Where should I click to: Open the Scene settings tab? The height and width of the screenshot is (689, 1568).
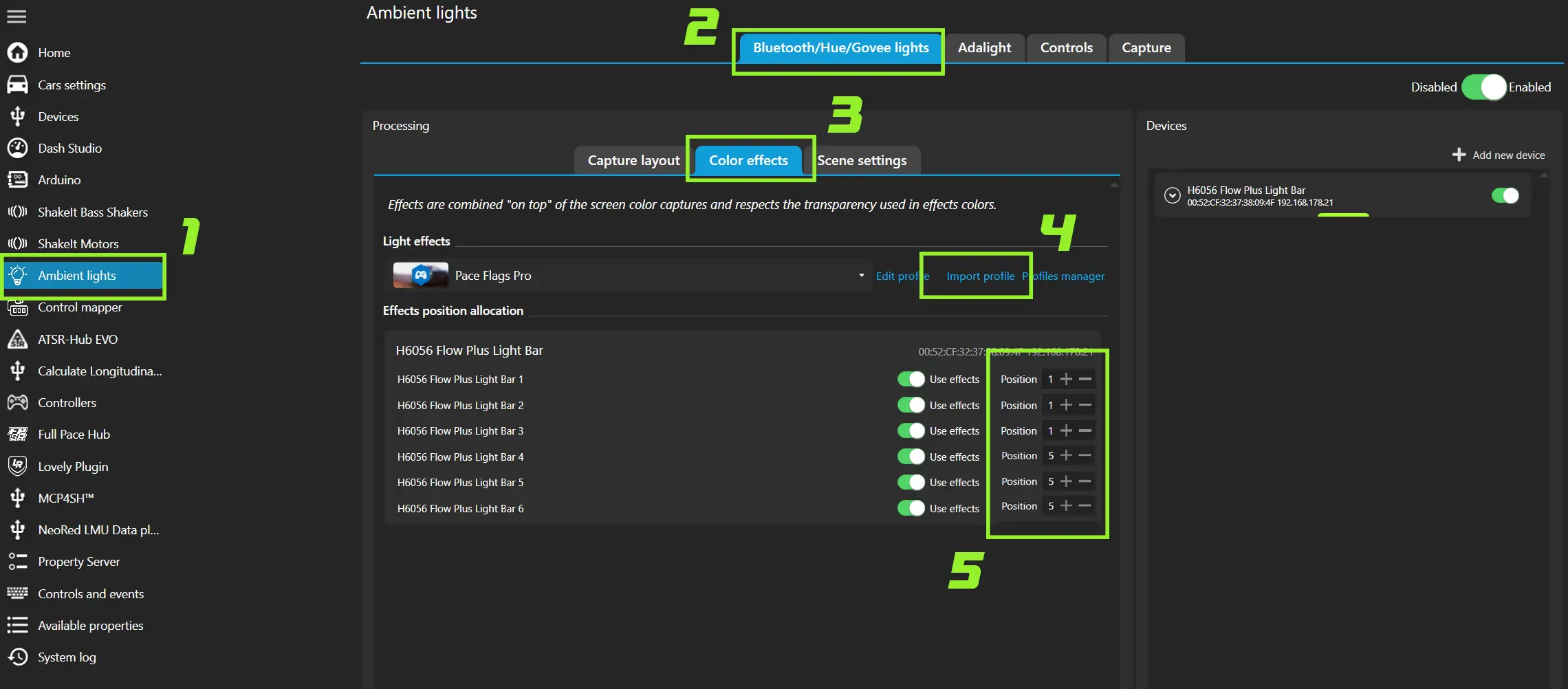863,160
